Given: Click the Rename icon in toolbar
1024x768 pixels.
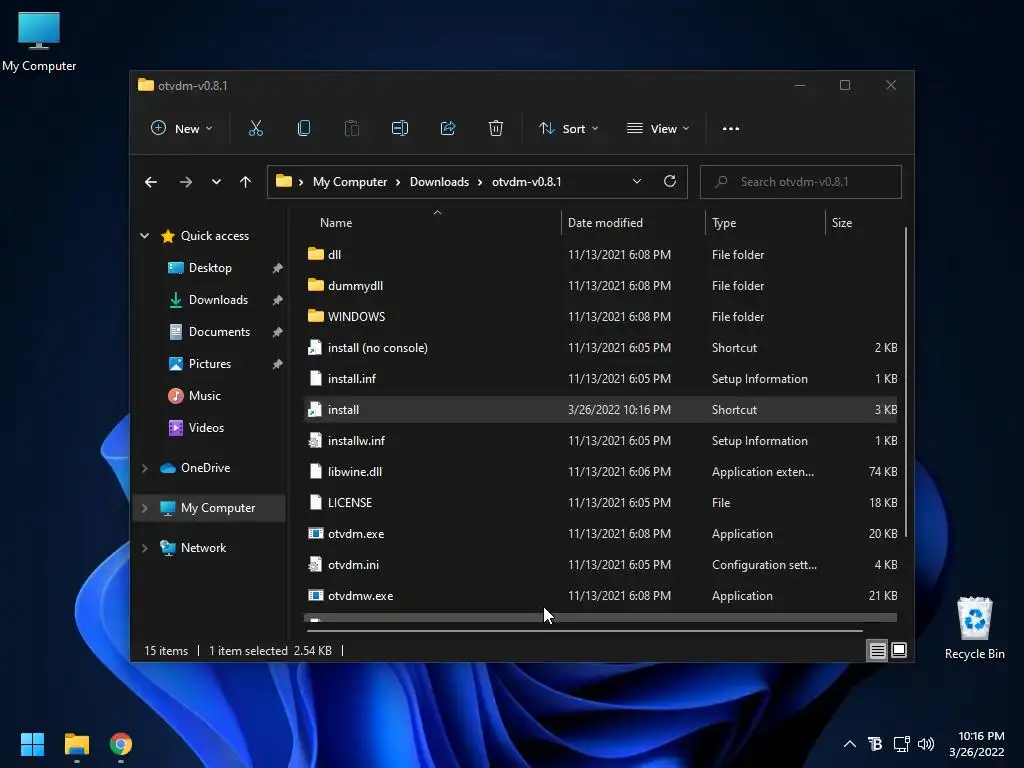Looking at the screenshot, I should (x=400, y=128).
